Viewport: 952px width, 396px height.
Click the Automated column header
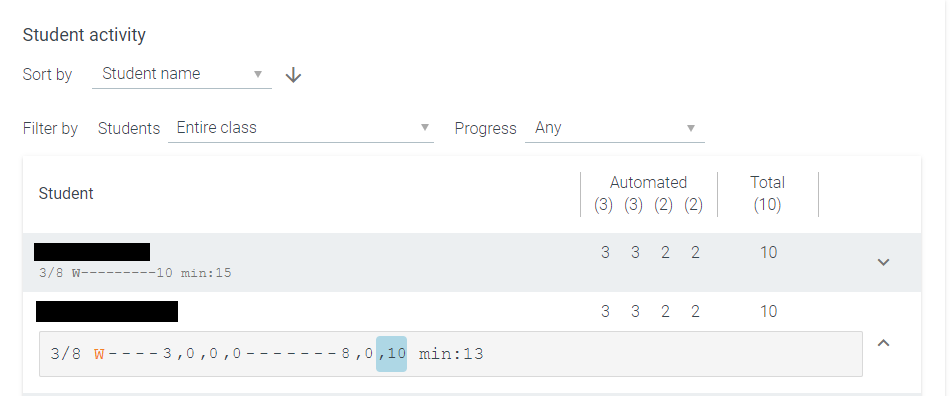tap(648, 182)
